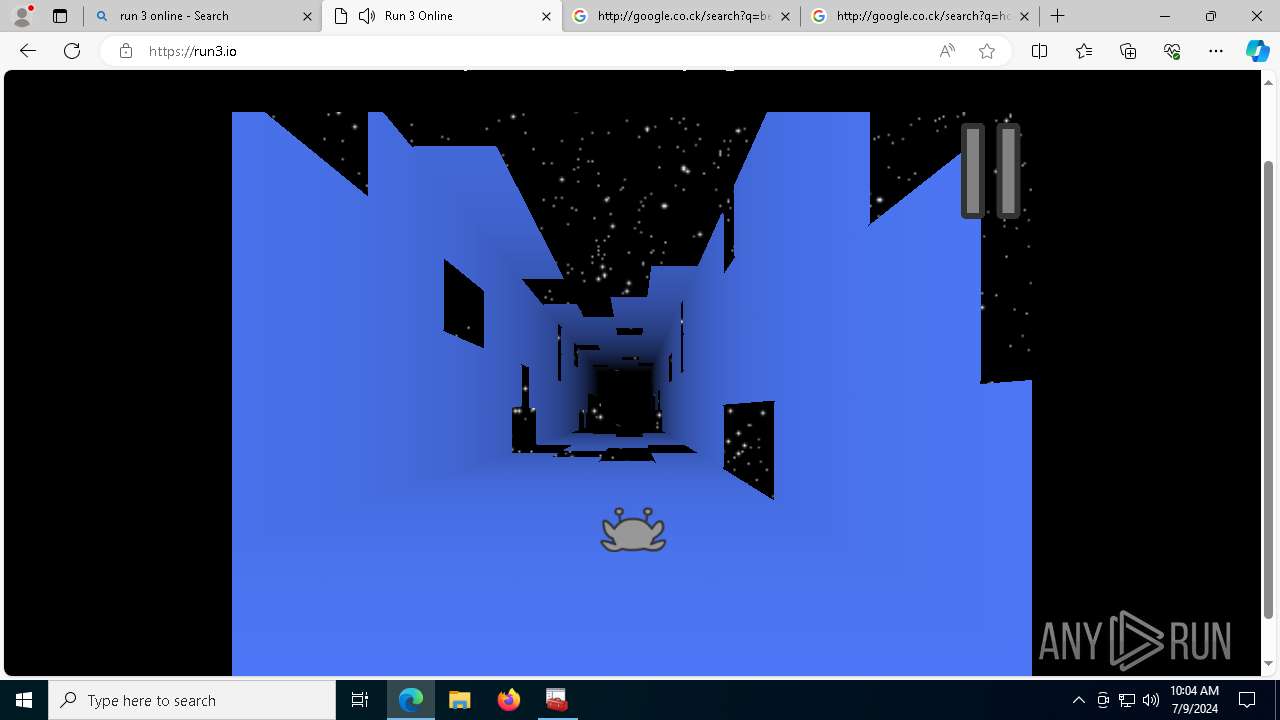Open Task View on the taskbar

point(360,700)
